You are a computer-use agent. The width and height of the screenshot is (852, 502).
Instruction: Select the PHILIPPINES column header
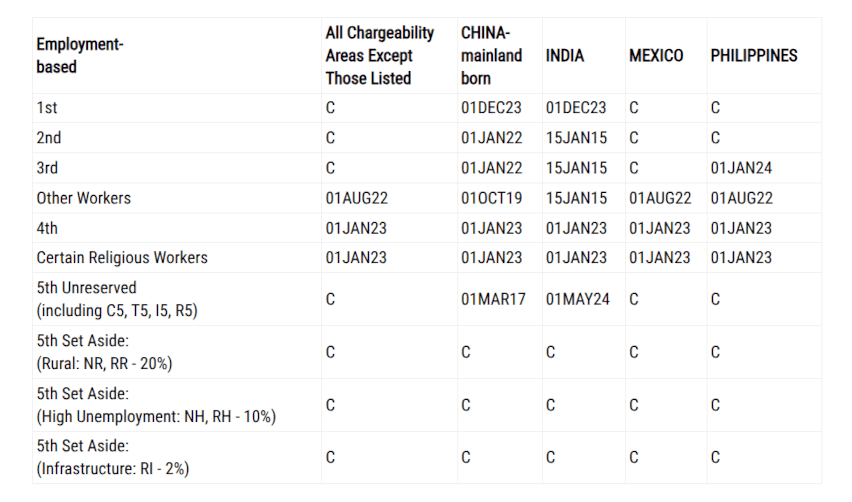click(x=754, y=55)
